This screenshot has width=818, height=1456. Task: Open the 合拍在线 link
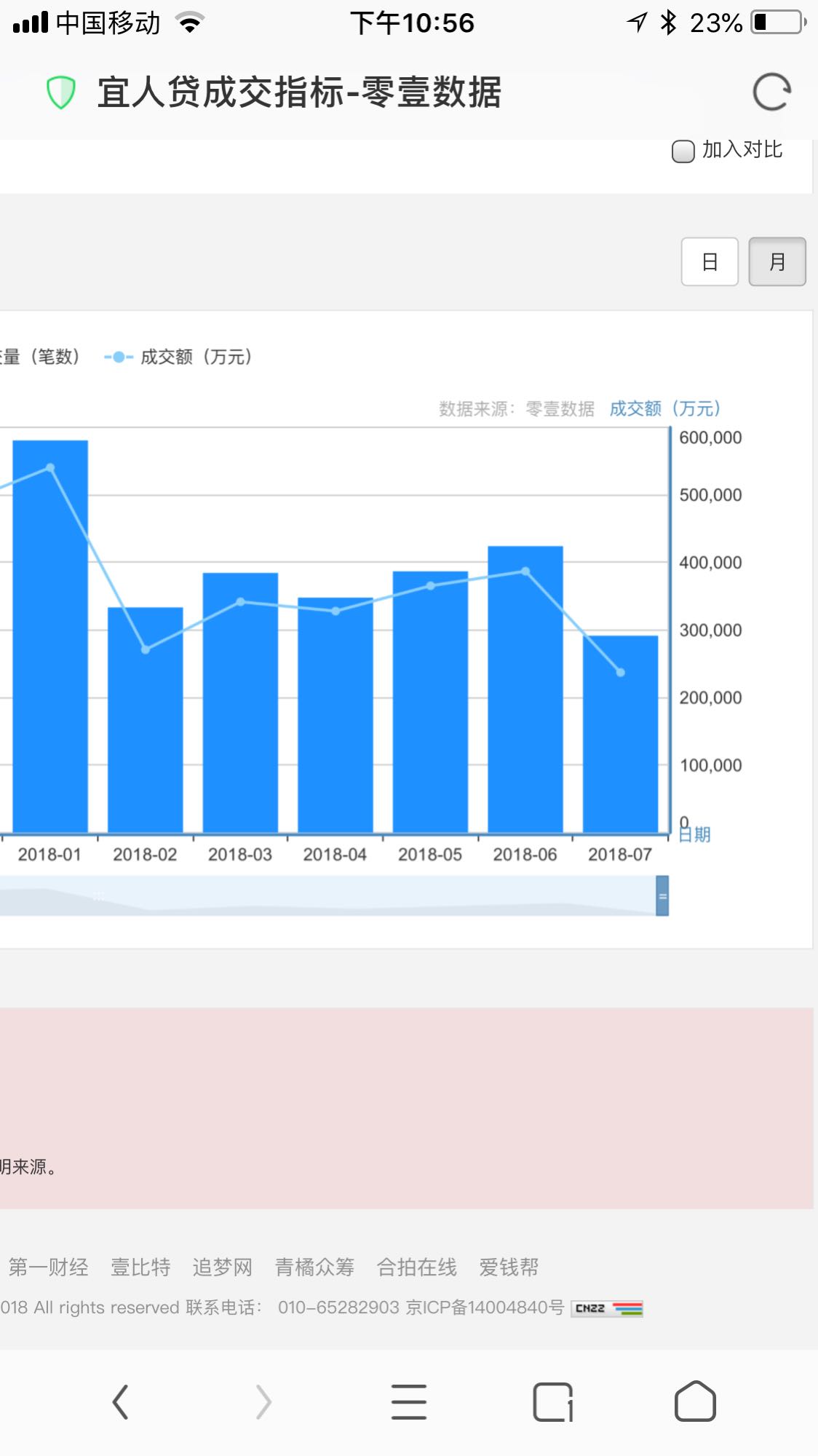click(x=416, y=1267)
